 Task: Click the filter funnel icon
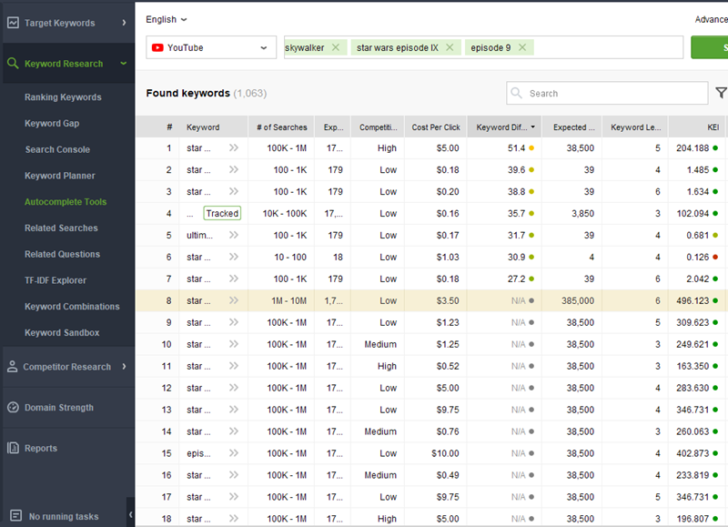tap(720, 93)
